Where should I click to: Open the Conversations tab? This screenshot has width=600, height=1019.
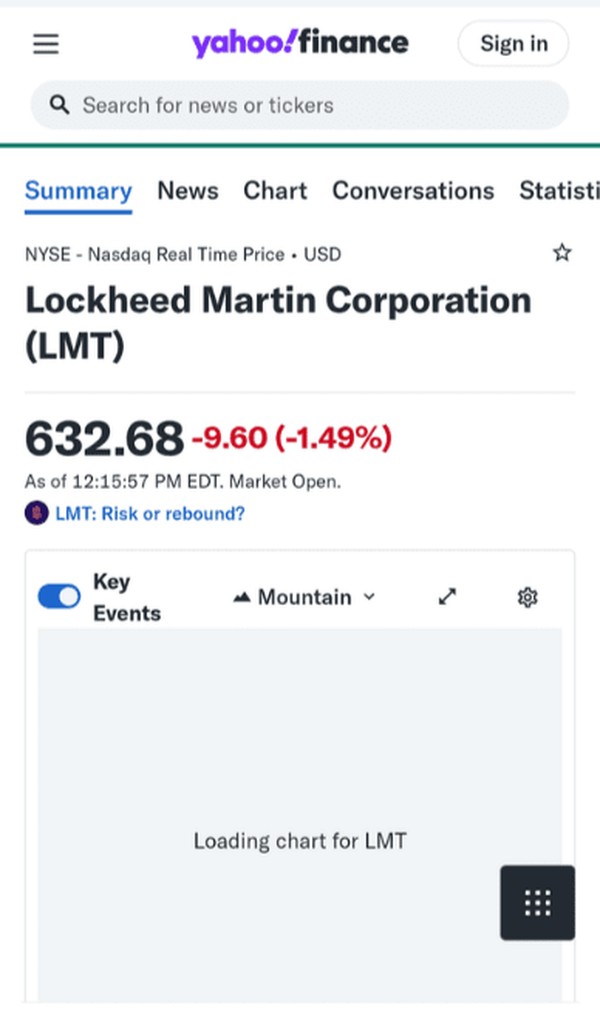[x=413, y=191]
